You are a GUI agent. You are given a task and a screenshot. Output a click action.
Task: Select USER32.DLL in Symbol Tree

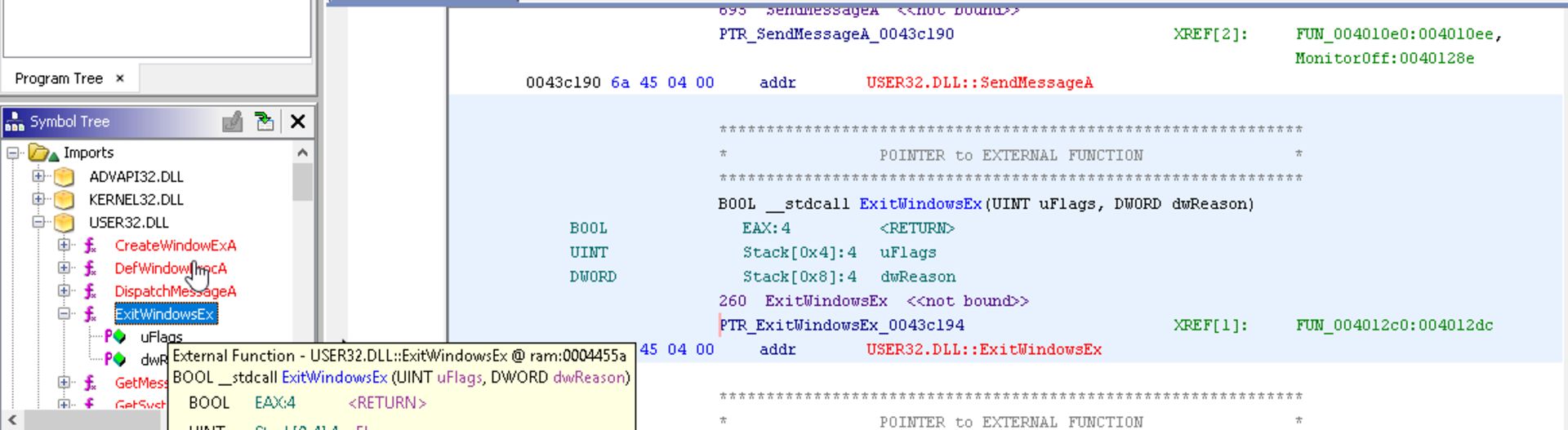(x=129, y=222)
